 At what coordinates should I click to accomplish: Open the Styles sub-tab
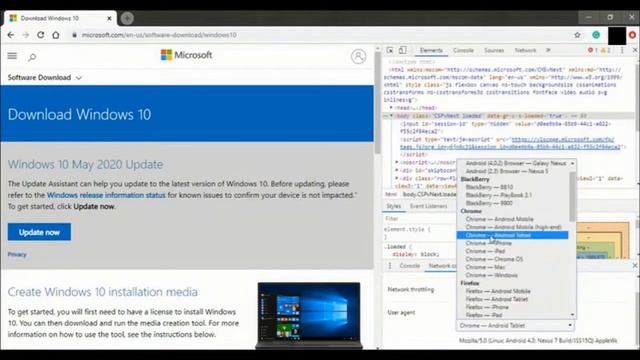393,206
